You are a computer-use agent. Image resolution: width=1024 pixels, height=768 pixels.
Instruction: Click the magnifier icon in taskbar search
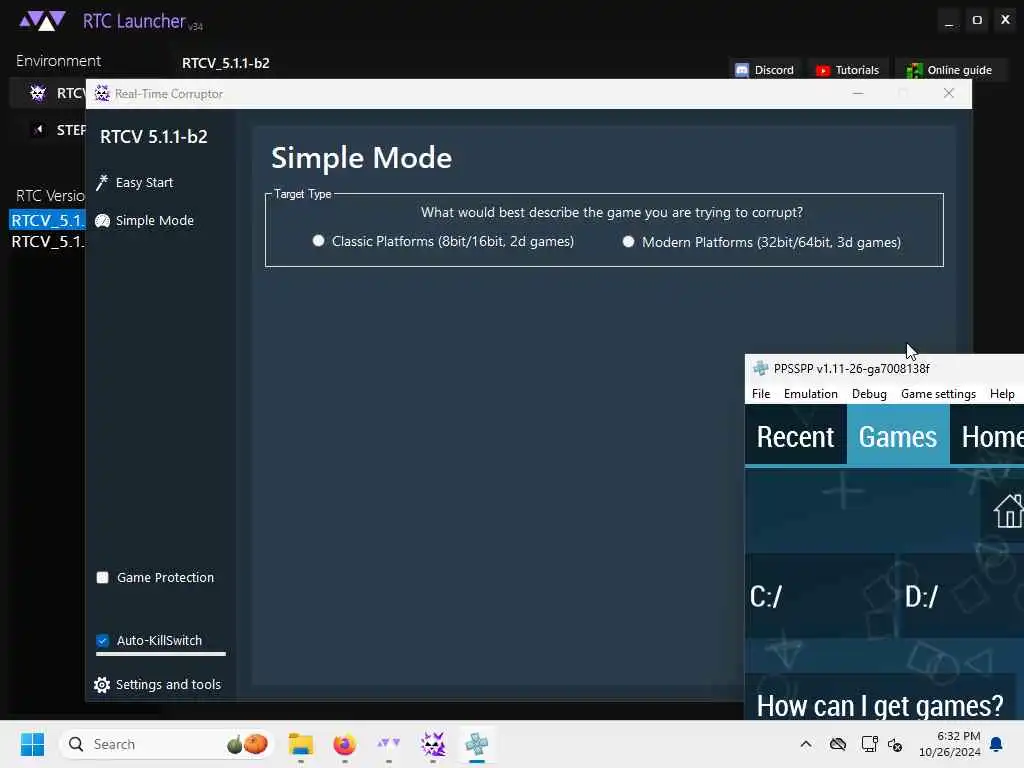(76, 744)
